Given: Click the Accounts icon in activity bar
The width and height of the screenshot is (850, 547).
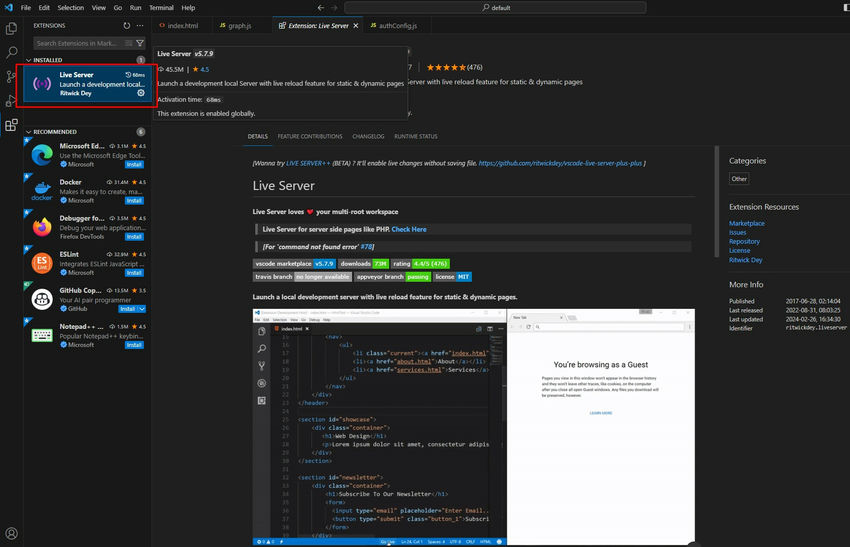Looking at the screenshot, I should pyautogui.click(x=12, y=534).
